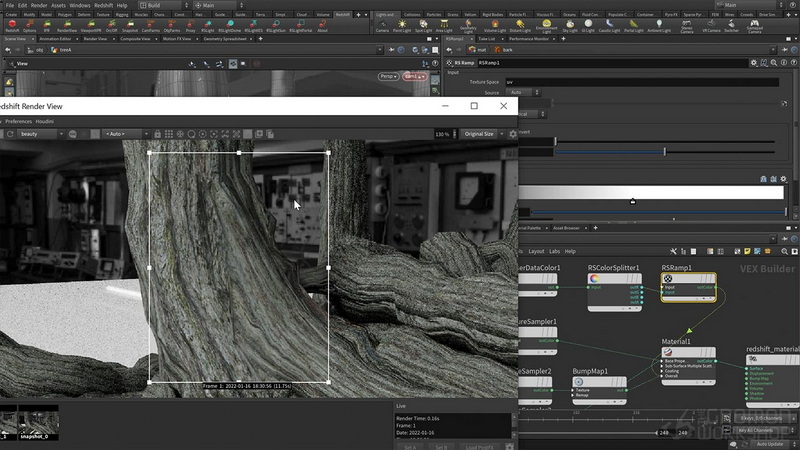Switch to the Geometry Spreadsheet tab
Viewport: 800px width, 450px height.
tap(225, 39)
